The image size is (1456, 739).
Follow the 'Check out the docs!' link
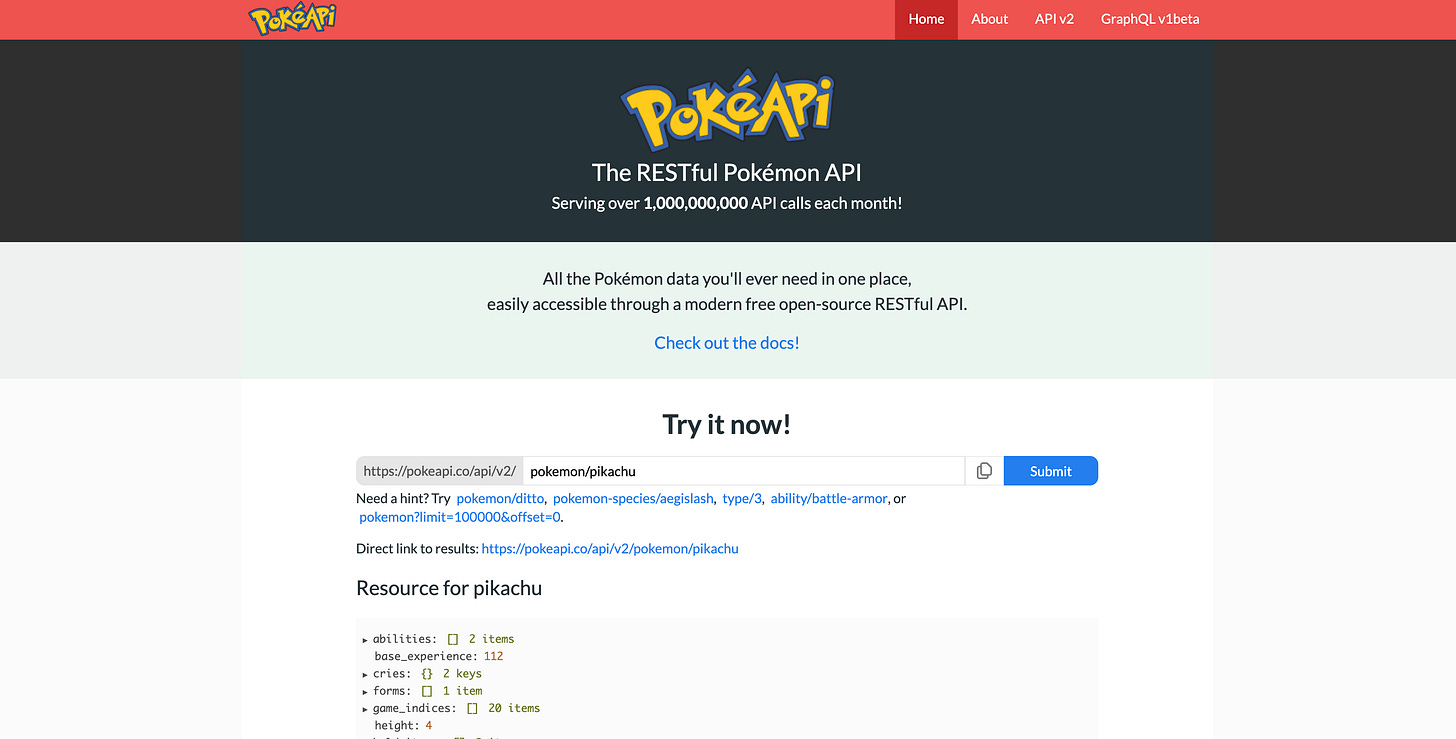coord(727,343)
